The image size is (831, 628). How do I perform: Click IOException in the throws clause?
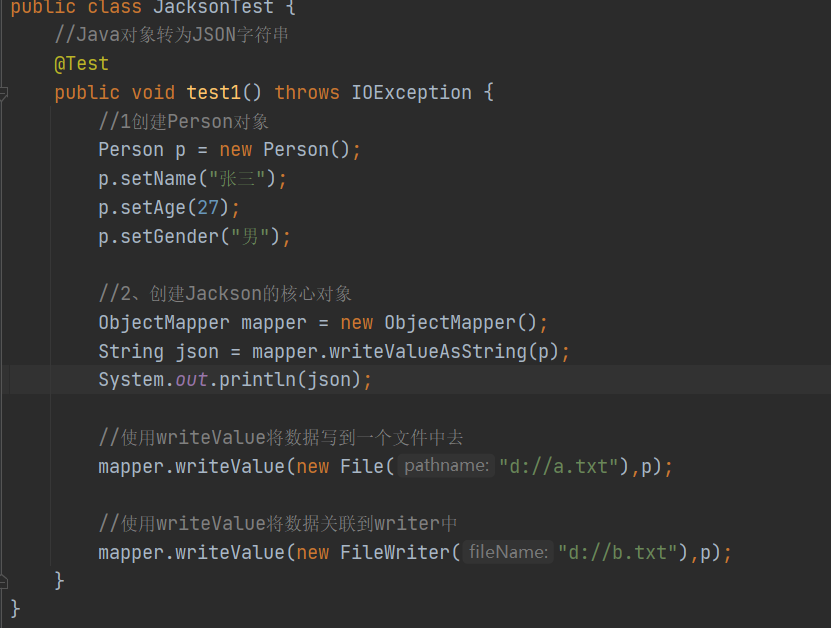(x=411, y=93)
